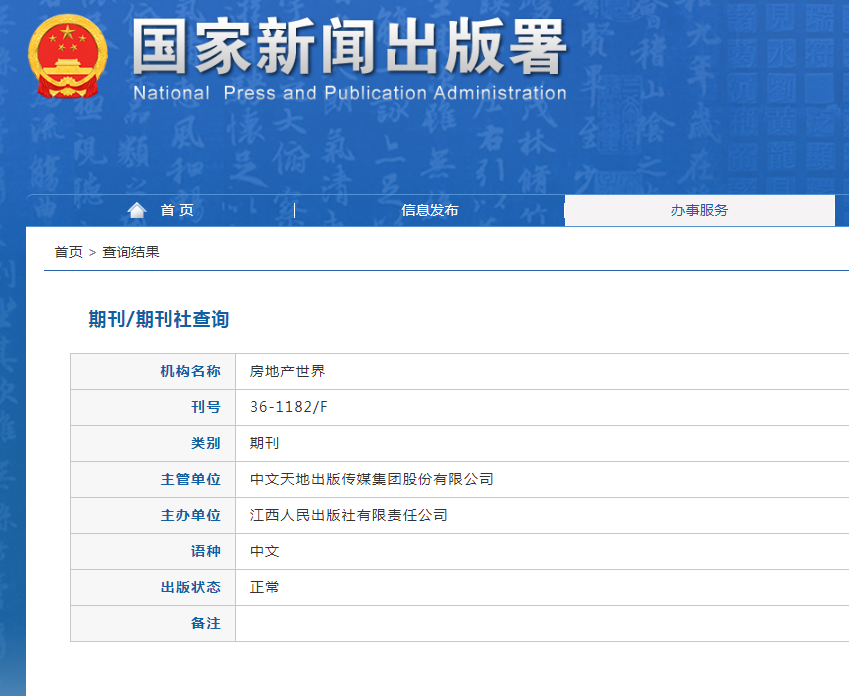This screenshot has height=696, width=849.
Task: Click the 机构名称 row label
Action: tap(190, 371)
